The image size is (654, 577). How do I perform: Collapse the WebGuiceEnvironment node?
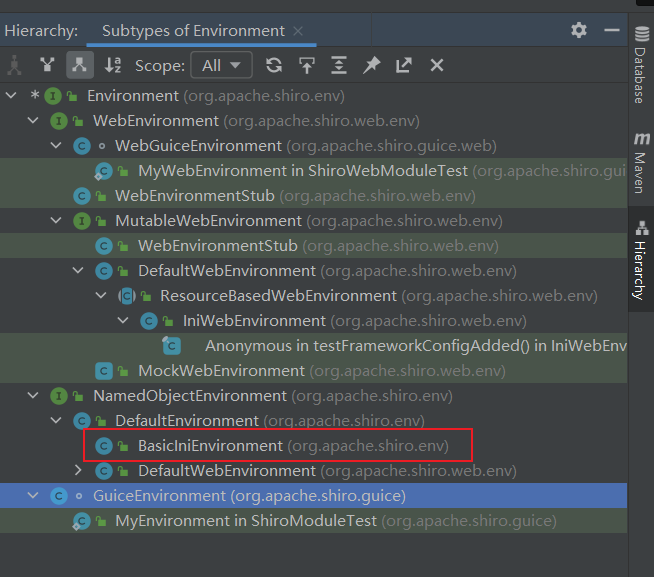tap(56, 146)
